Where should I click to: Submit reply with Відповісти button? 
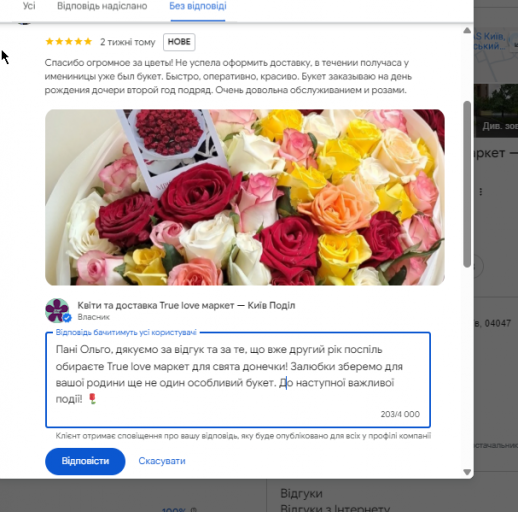point(85,461)
